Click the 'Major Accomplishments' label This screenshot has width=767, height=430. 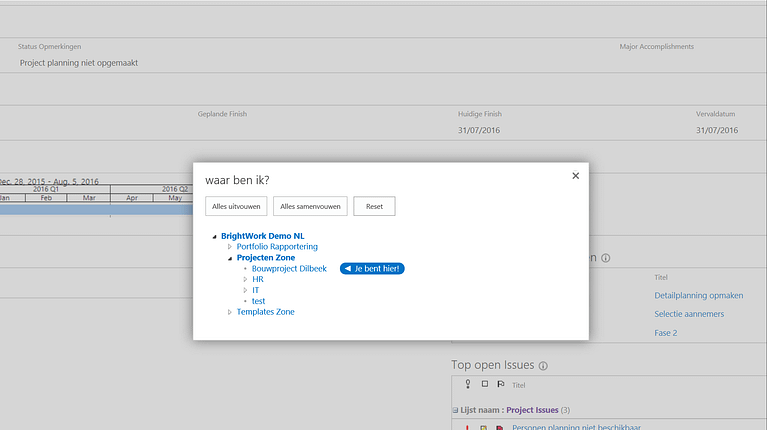(656, 46)
